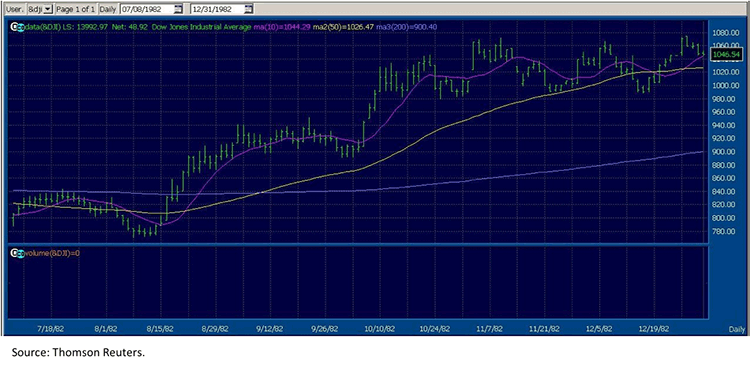
Task: Click the 10/10/82 date axis label
Action: (380, 329)
